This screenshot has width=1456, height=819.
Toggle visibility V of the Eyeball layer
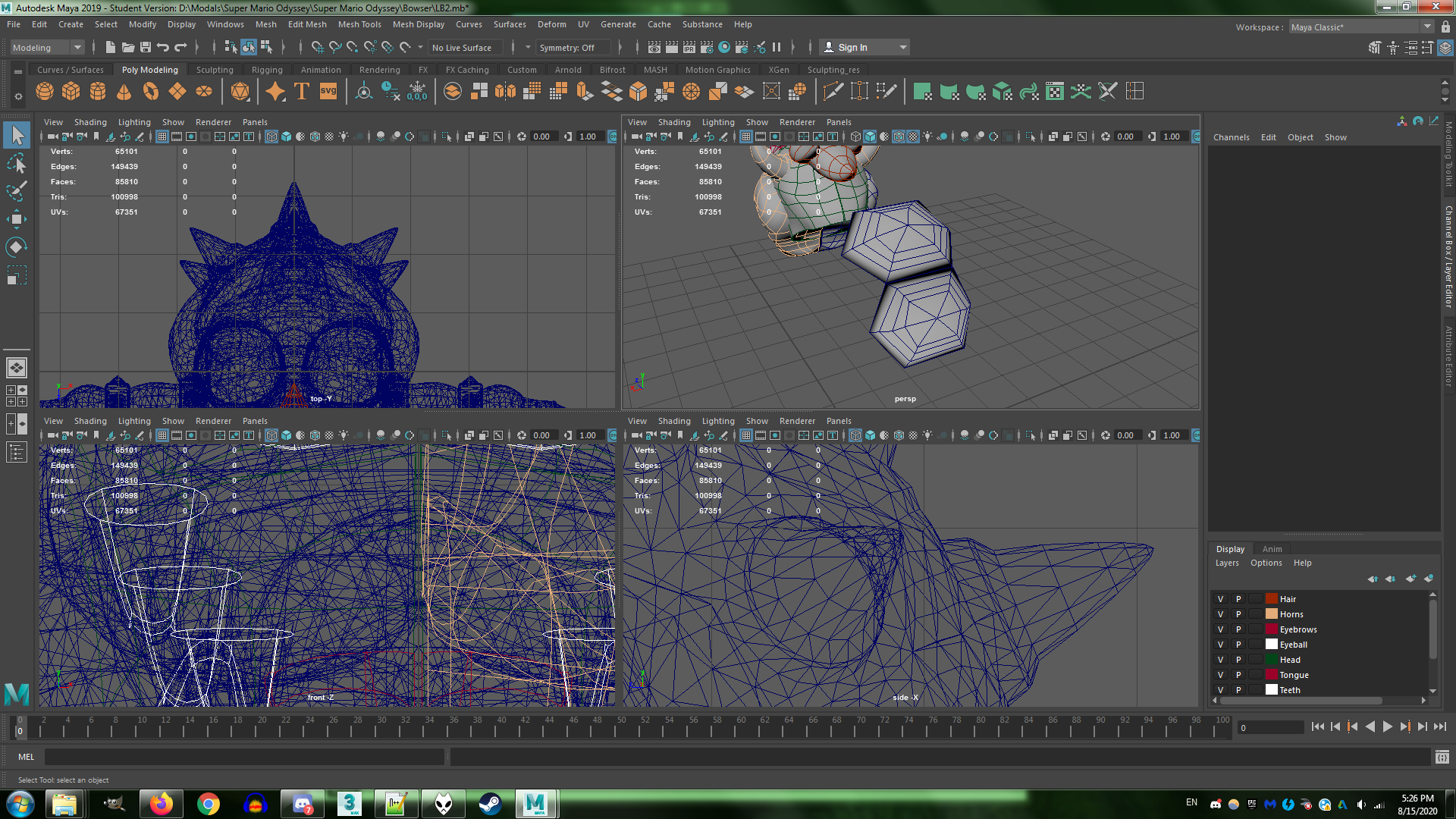[1220, 645]
